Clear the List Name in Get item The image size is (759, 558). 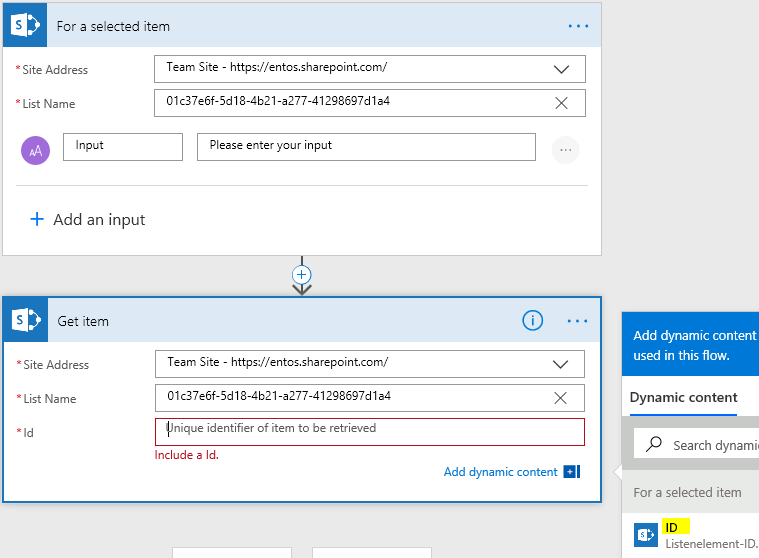560,398
